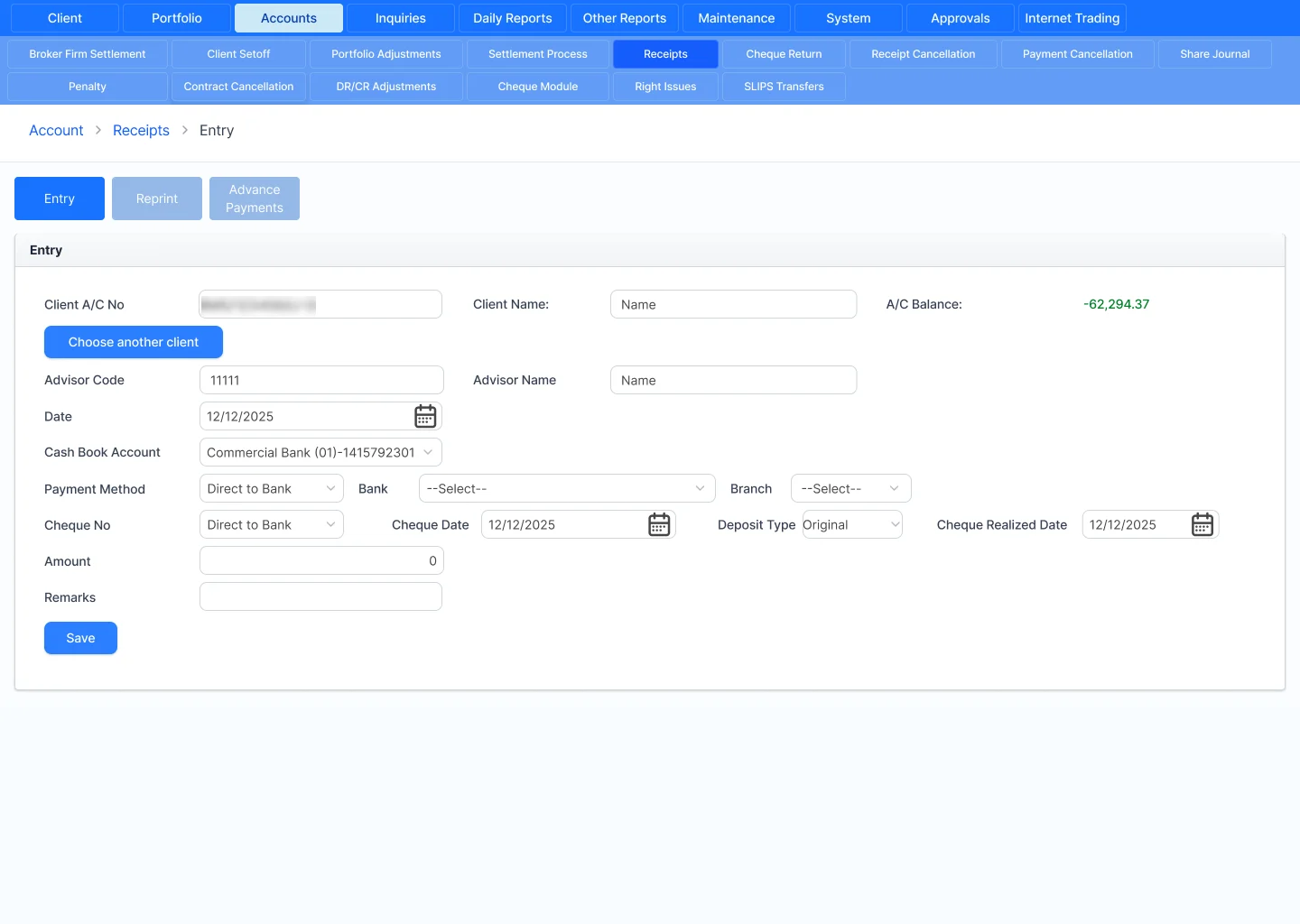The width and height of the screenshot is (1300, 924).
Task: Open Daily Reports menu
Action: click(x=513, y=18)
